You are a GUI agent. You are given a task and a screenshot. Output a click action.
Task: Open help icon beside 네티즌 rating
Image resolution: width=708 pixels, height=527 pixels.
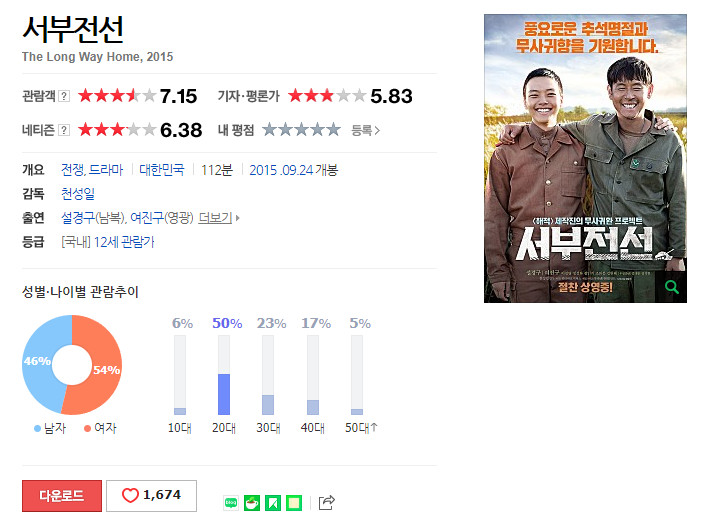click(x=65, y=130)
